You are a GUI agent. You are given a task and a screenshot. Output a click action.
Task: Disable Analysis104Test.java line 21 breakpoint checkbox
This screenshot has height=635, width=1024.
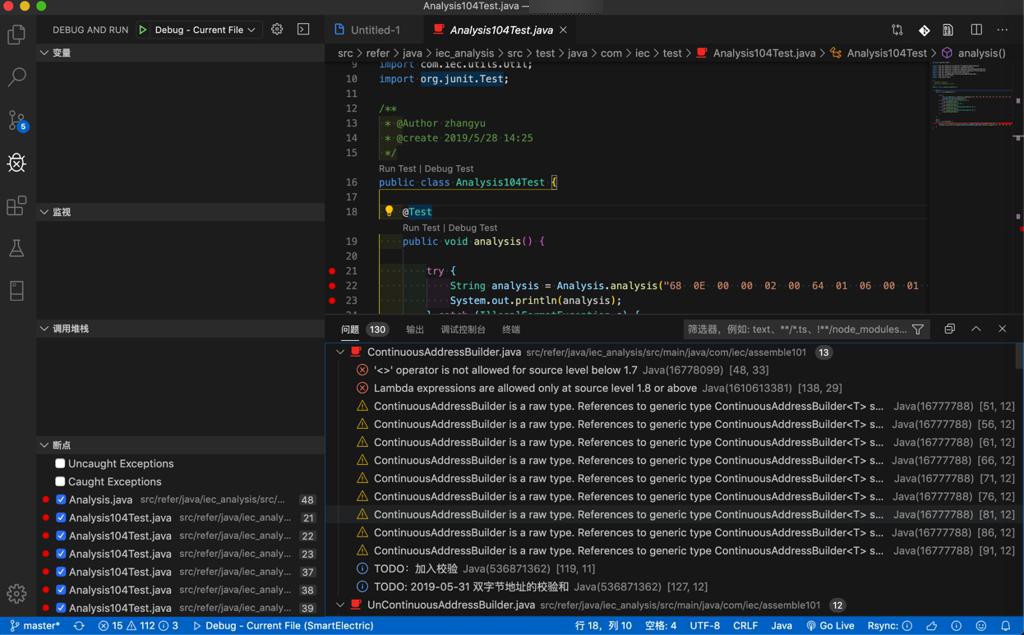pos(61,517)
